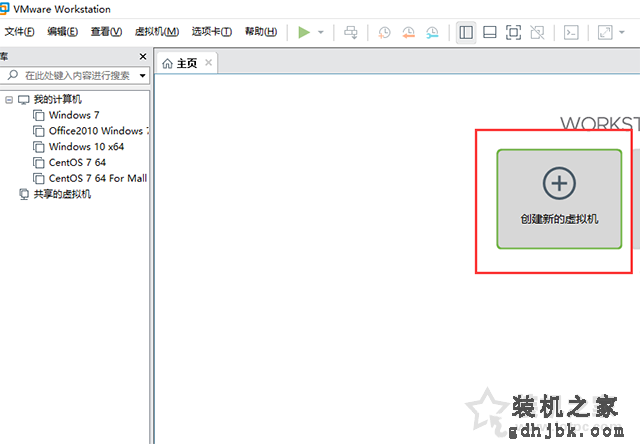Collapse the 我的计算机 tree node
Image resolution: width=640 pixels, height=444 pixels.
[x=9, y=100]
